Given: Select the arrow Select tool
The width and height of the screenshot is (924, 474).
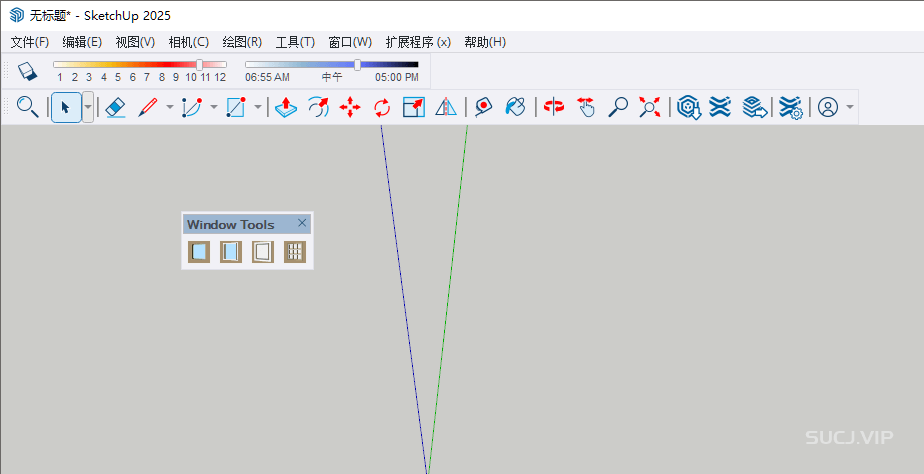Looking at the screenshot, I should 65,107.
